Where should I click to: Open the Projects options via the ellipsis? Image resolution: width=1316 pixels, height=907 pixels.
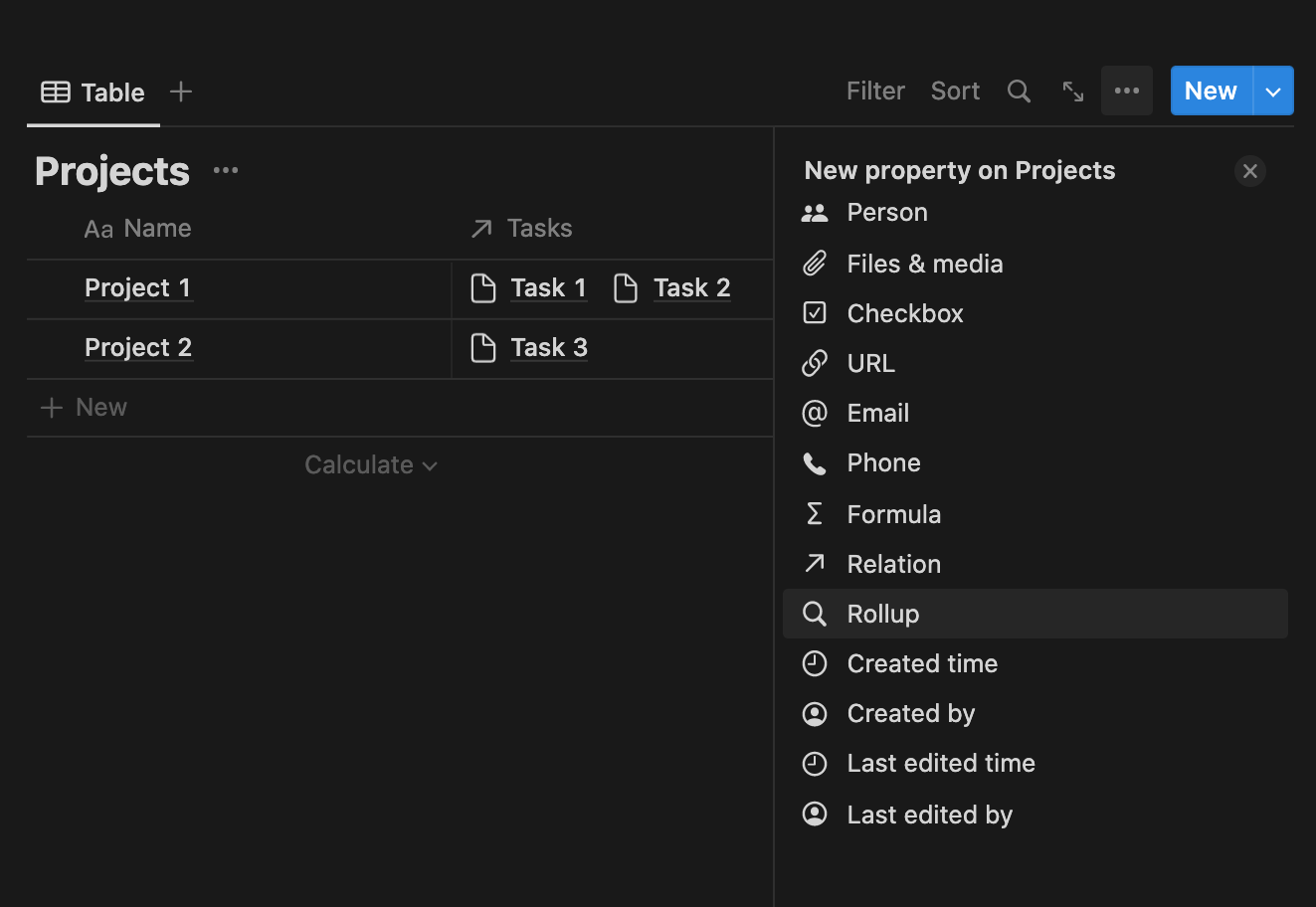(x=225, y=169)
